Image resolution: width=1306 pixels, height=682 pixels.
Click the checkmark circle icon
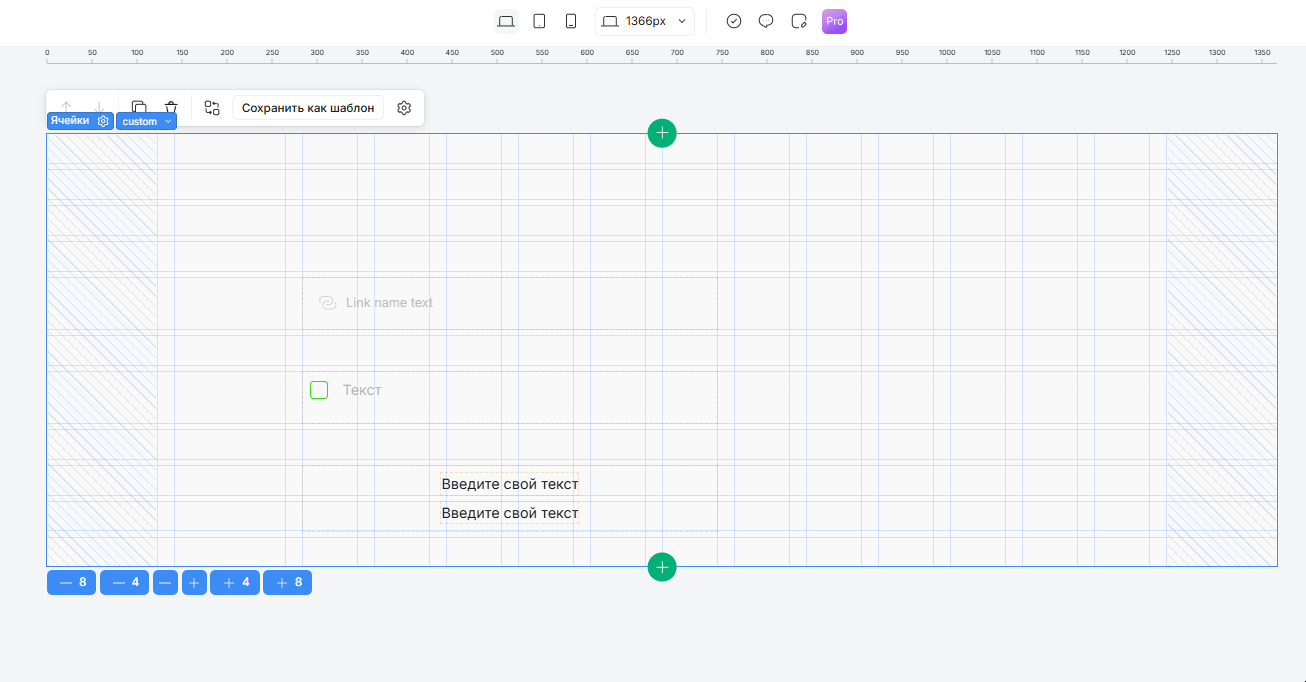click(x=734, y=21)
